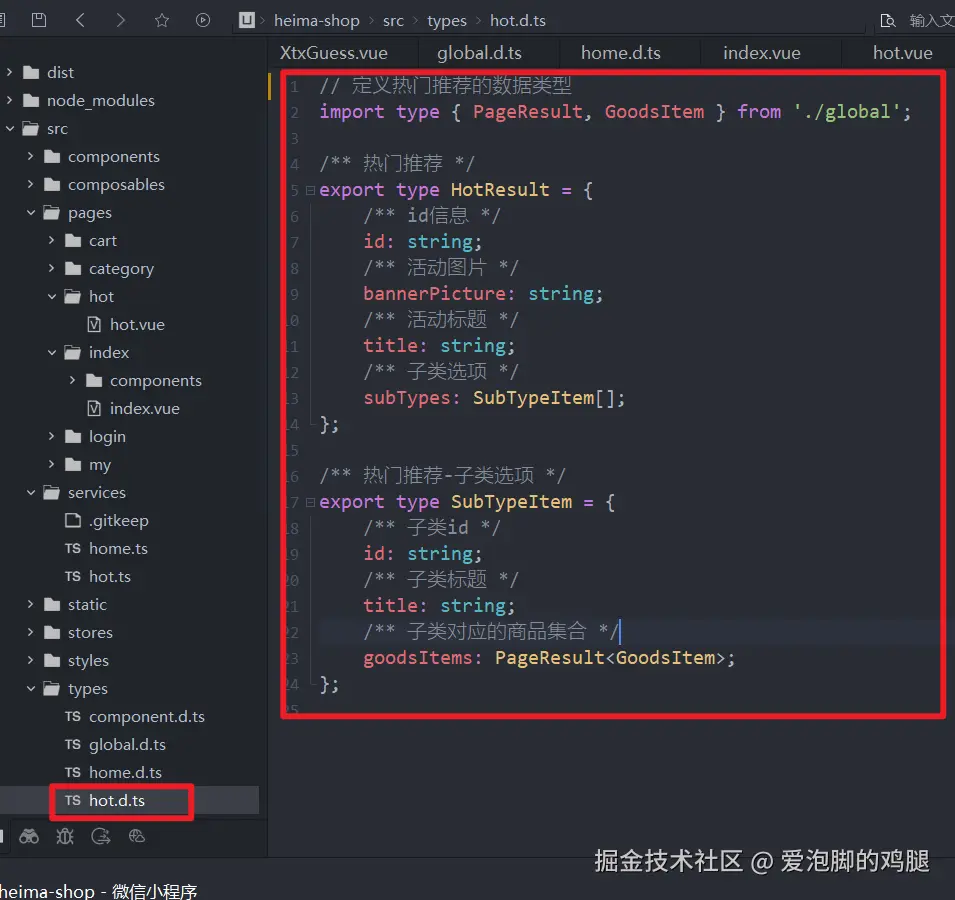Image resolution: width=955 pixels, height=900 pixels.
Task: Open hot.ts under services
Action: (x=110, y=577)
